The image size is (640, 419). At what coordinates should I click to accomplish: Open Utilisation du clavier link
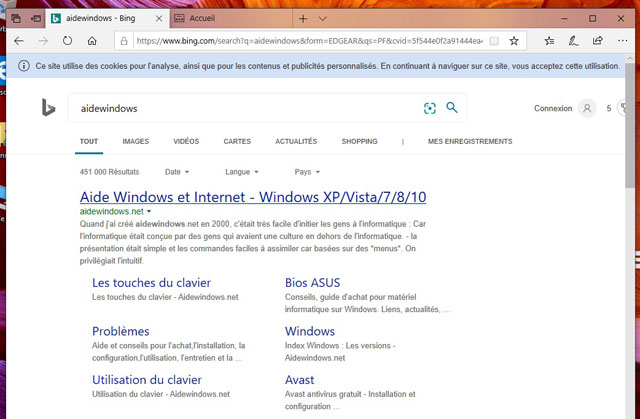point(147,380)
